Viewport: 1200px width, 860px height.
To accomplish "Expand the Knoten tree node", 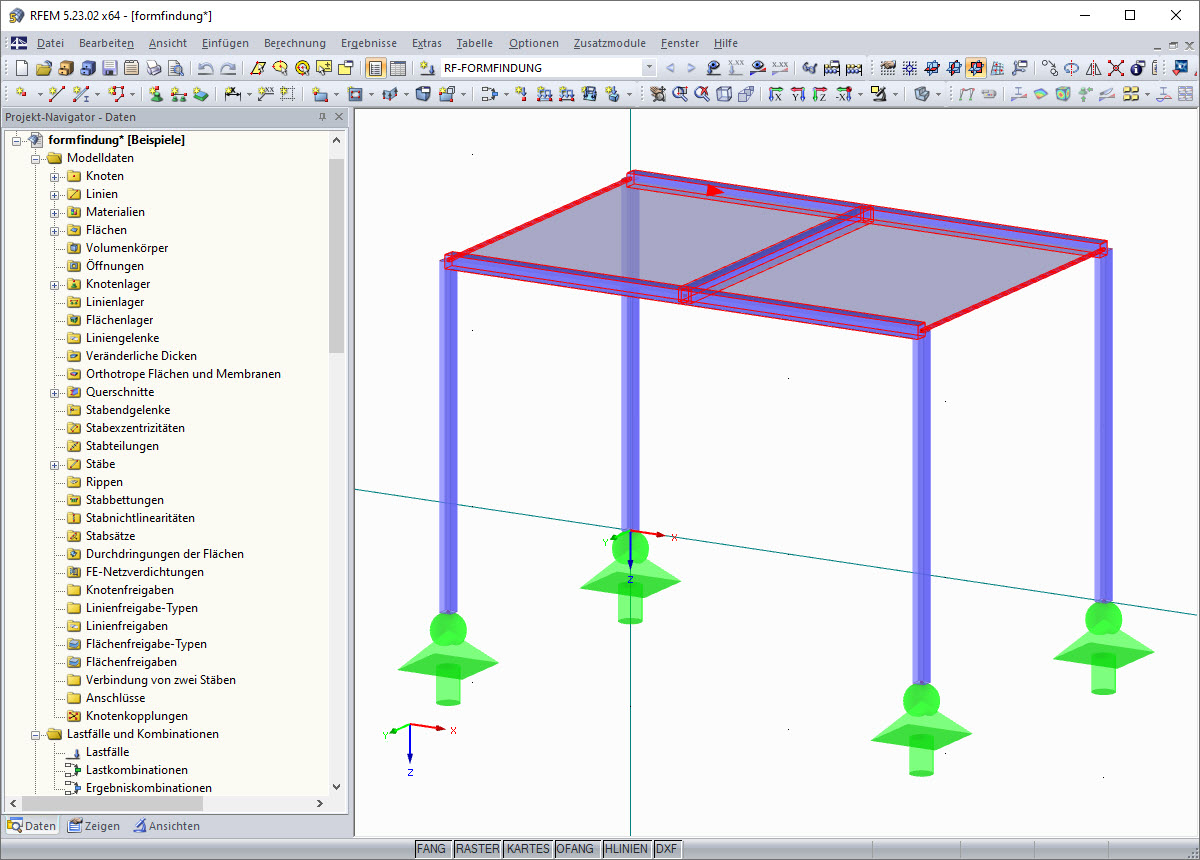I will point(55,176).
